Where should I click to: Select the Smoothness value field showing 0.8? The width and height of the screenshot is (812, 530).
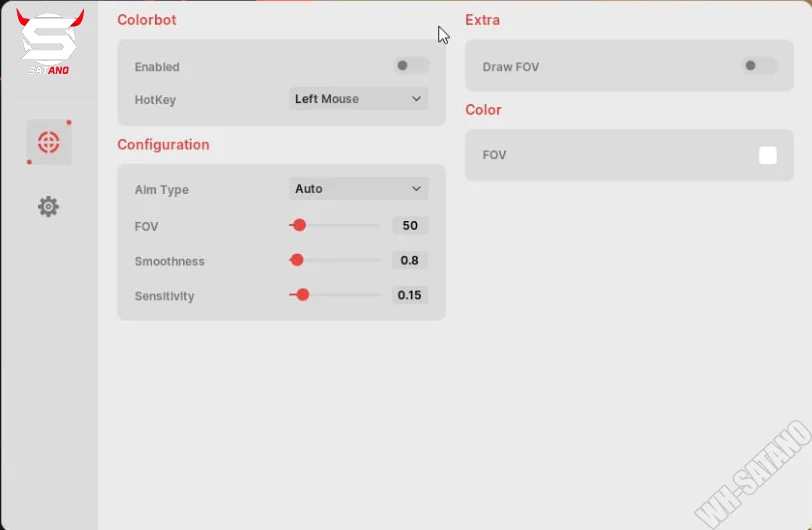coord(410,260)
